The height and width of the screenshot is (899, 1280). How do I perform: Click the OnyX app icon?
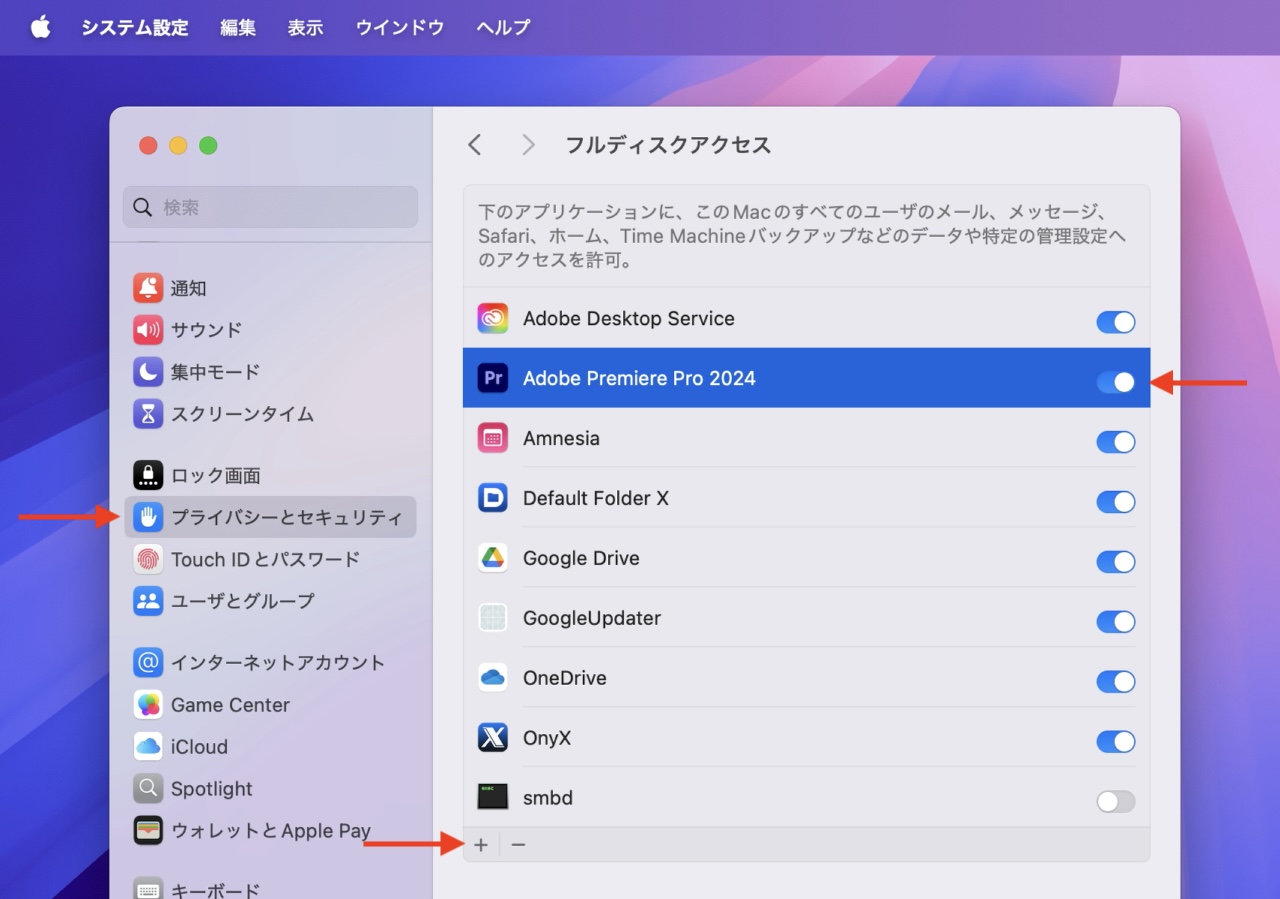493,738
